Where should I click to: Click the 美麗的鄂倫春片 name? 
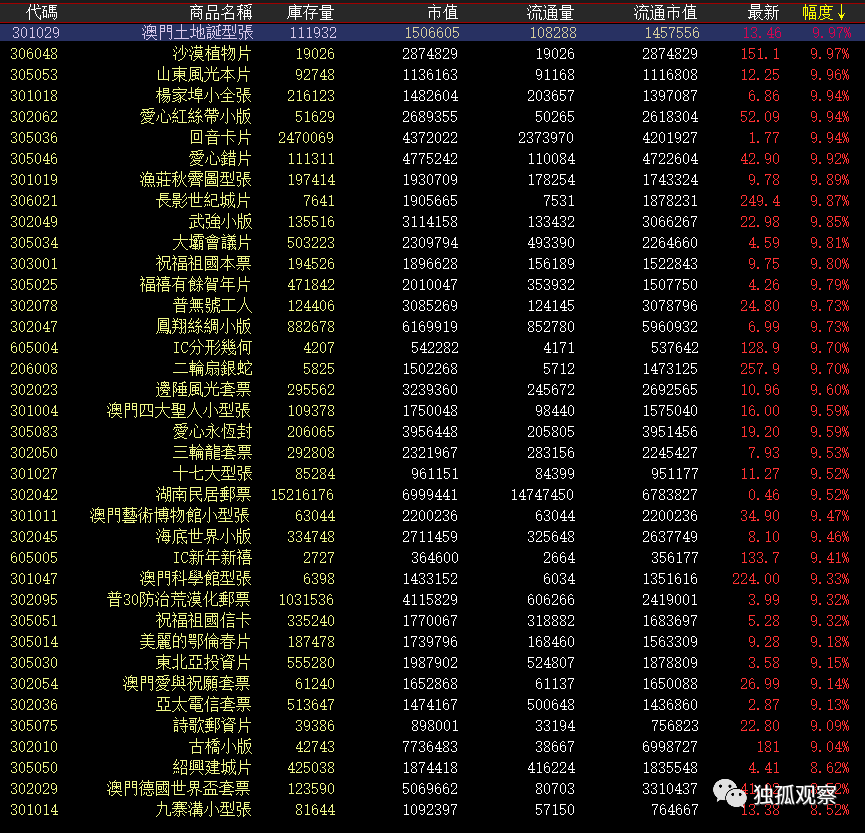[196, 641]
